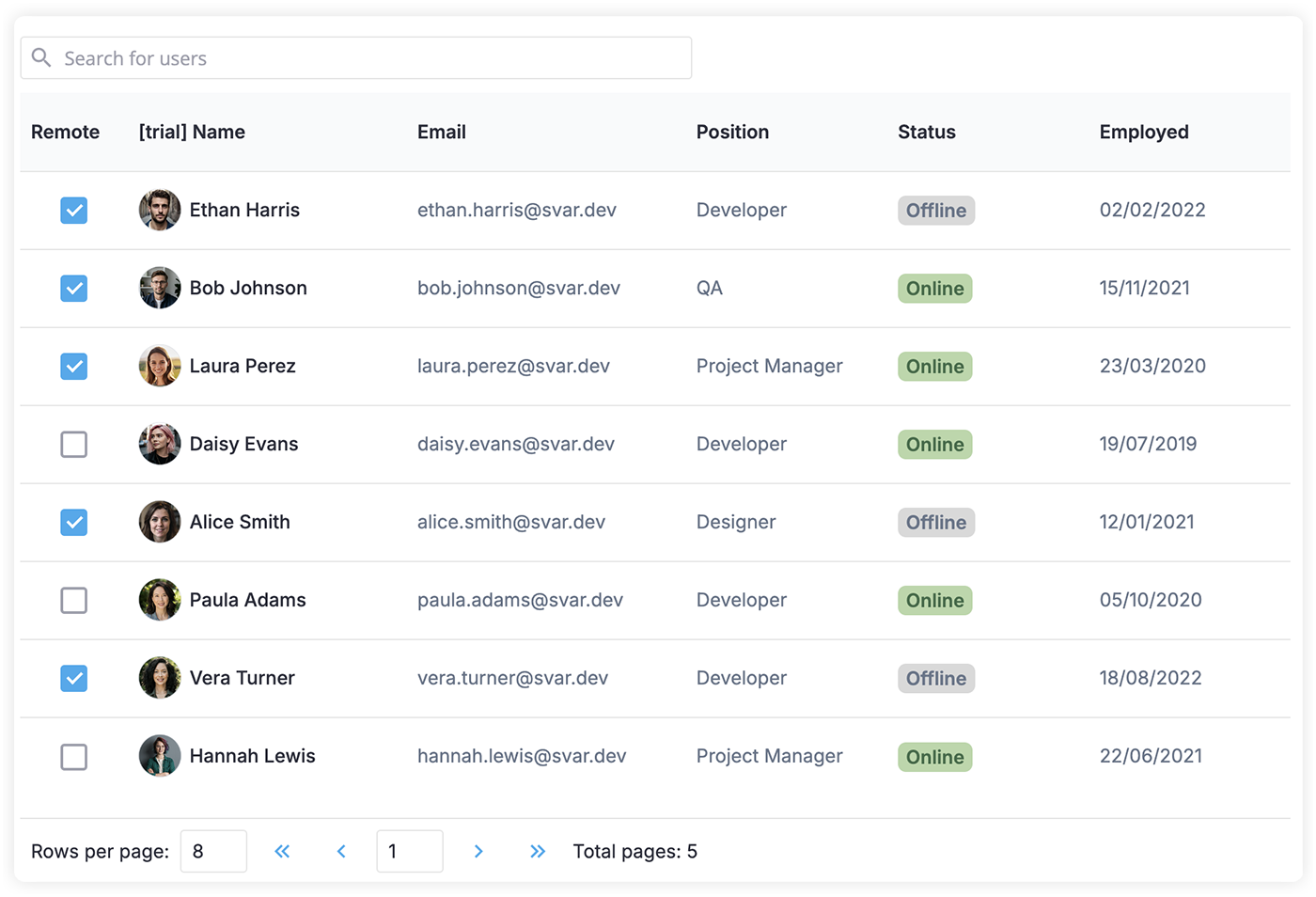Select the name Vera Turner
Image resolution: width=1316 pixels, height=897 pixels.
pyautogui.click(x=242, y=678)
